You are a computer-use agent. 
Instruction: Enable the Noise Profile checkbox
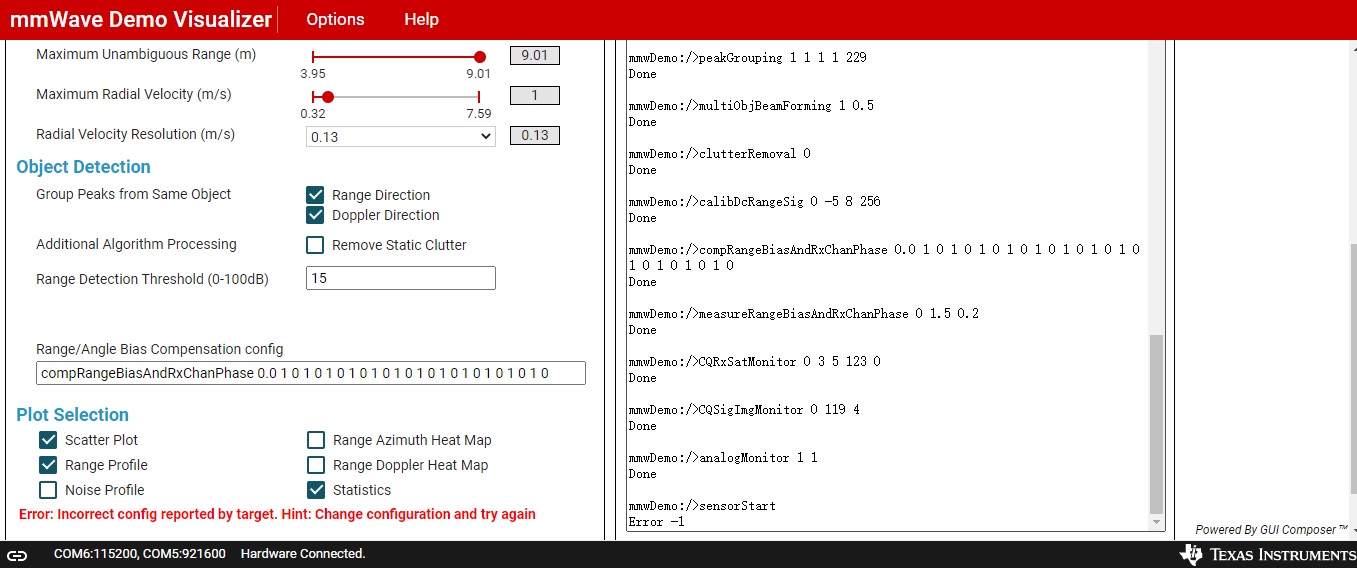(x=48, y=490)
